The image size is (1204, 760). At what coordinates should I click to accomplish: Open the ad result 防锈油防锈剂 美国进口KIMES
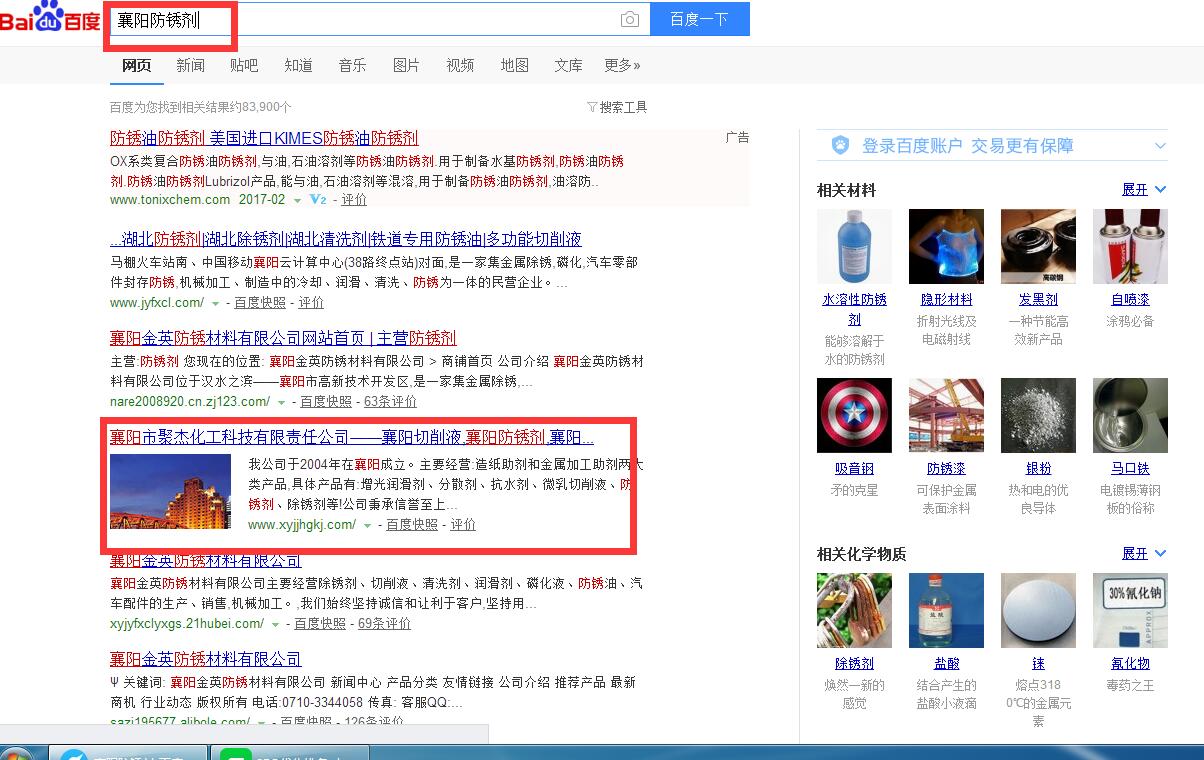pos(264,138)
